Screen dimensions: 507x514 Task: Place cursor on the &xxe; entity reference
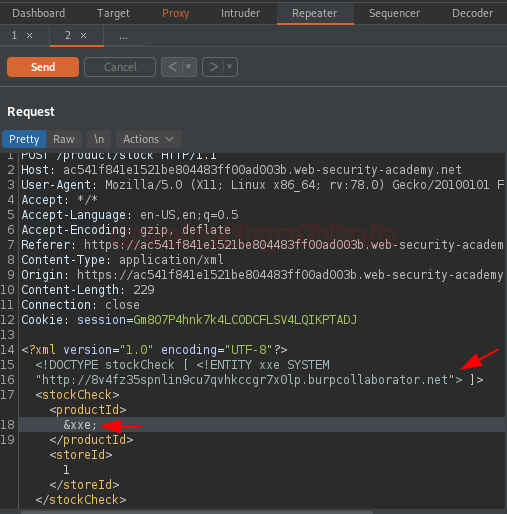tap(80, 425)
